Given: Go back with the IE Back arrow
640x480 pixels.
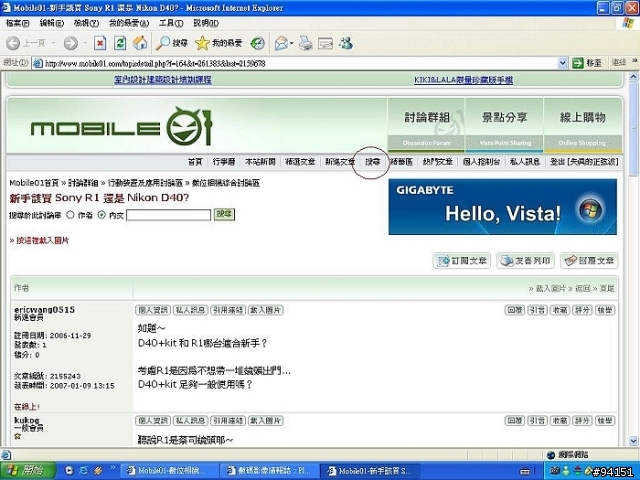Looking at the screenshot, I should [13, 43].
